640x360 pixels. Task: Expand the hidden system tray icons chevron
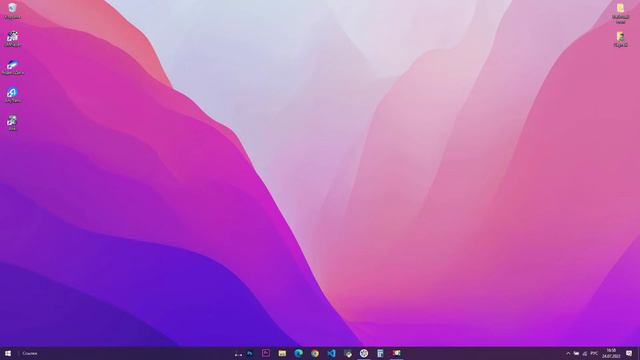[x=568, y=353]
